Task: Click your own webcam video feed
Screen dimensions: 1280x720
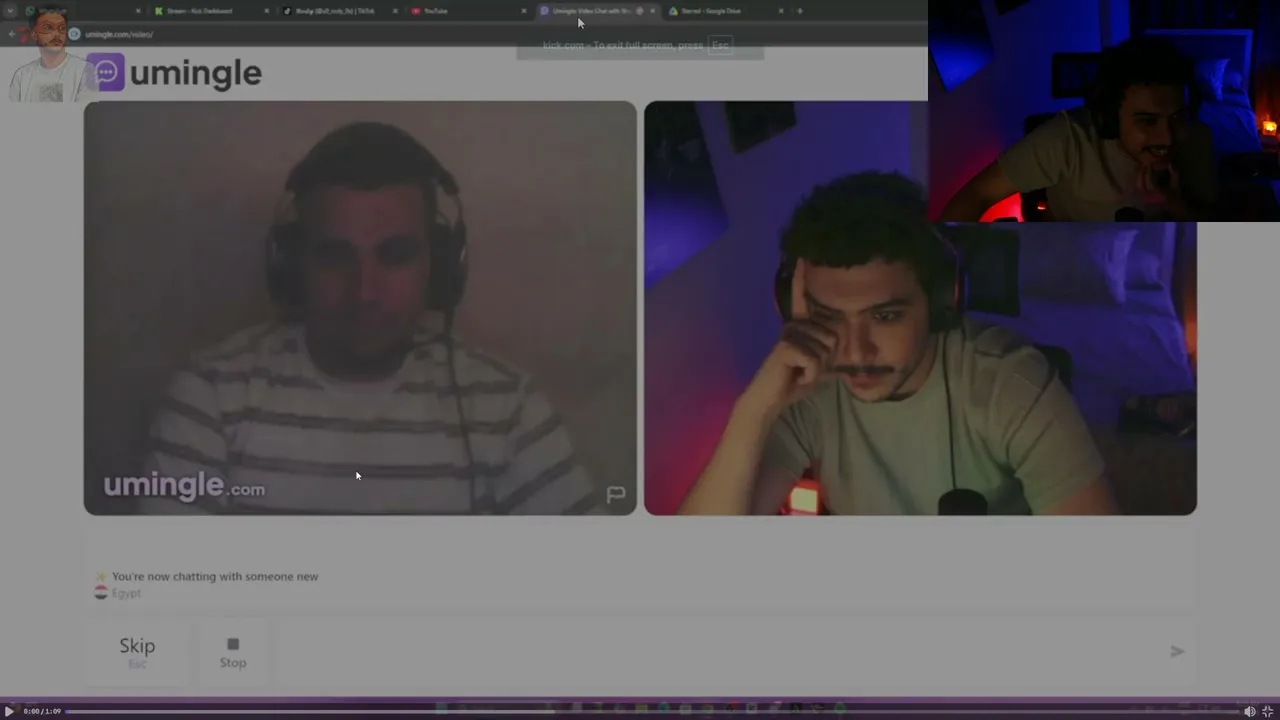Action: coord(920,308)
